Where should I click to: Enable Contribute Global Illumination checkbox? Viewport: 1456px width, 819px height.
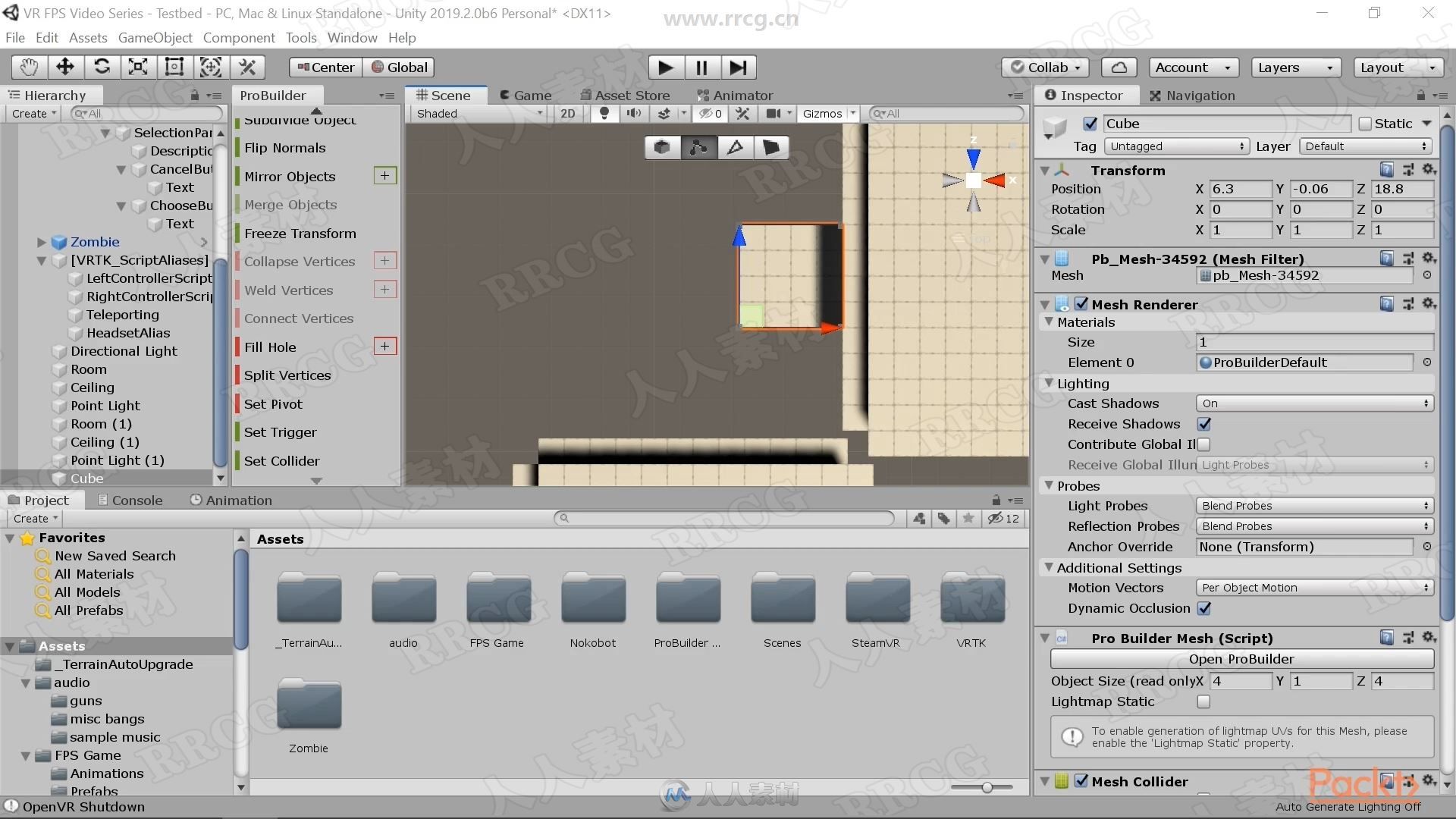(x=1204, y=444)
